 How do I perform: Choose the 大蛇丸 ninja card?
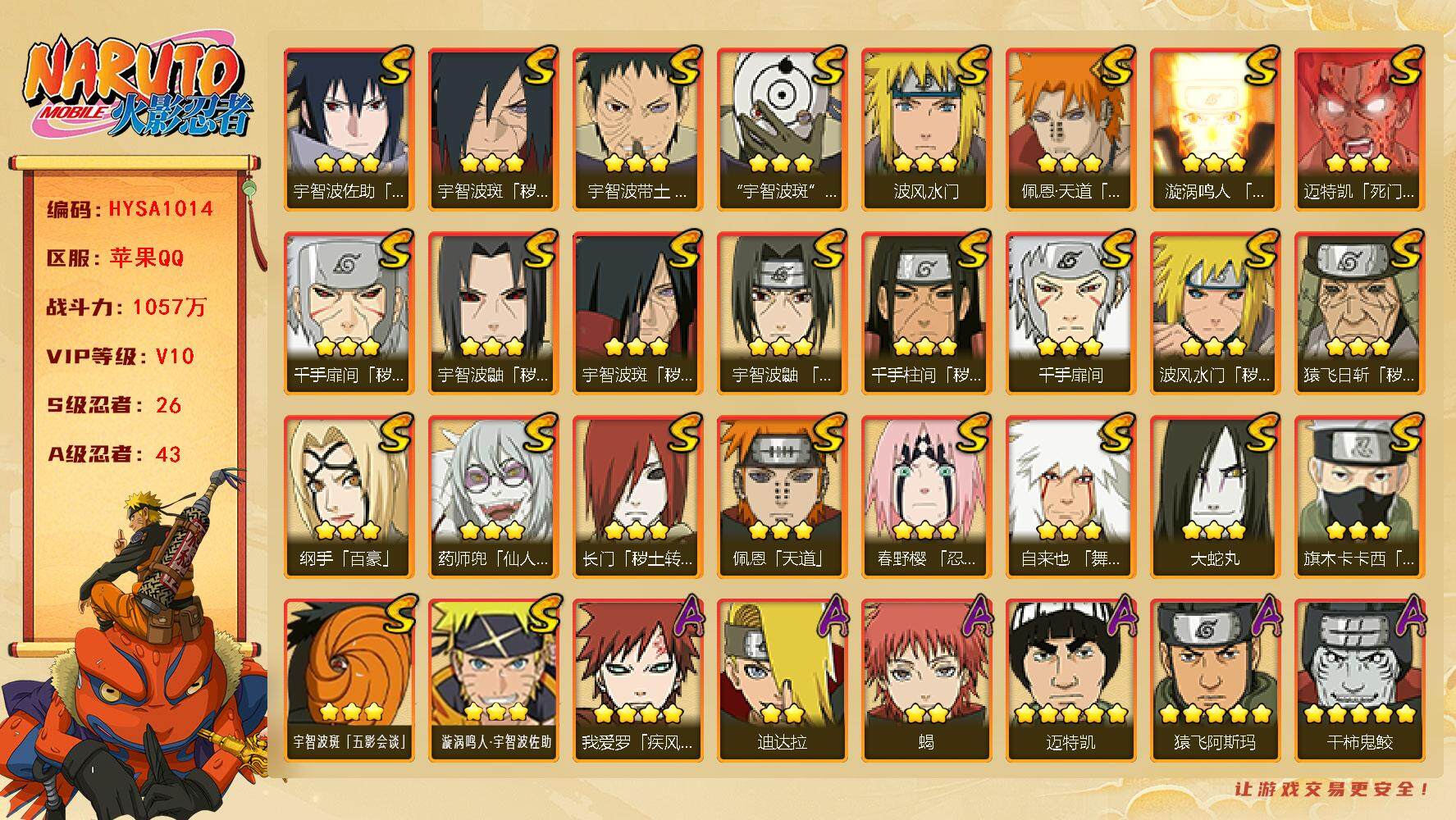(1215, 496)
